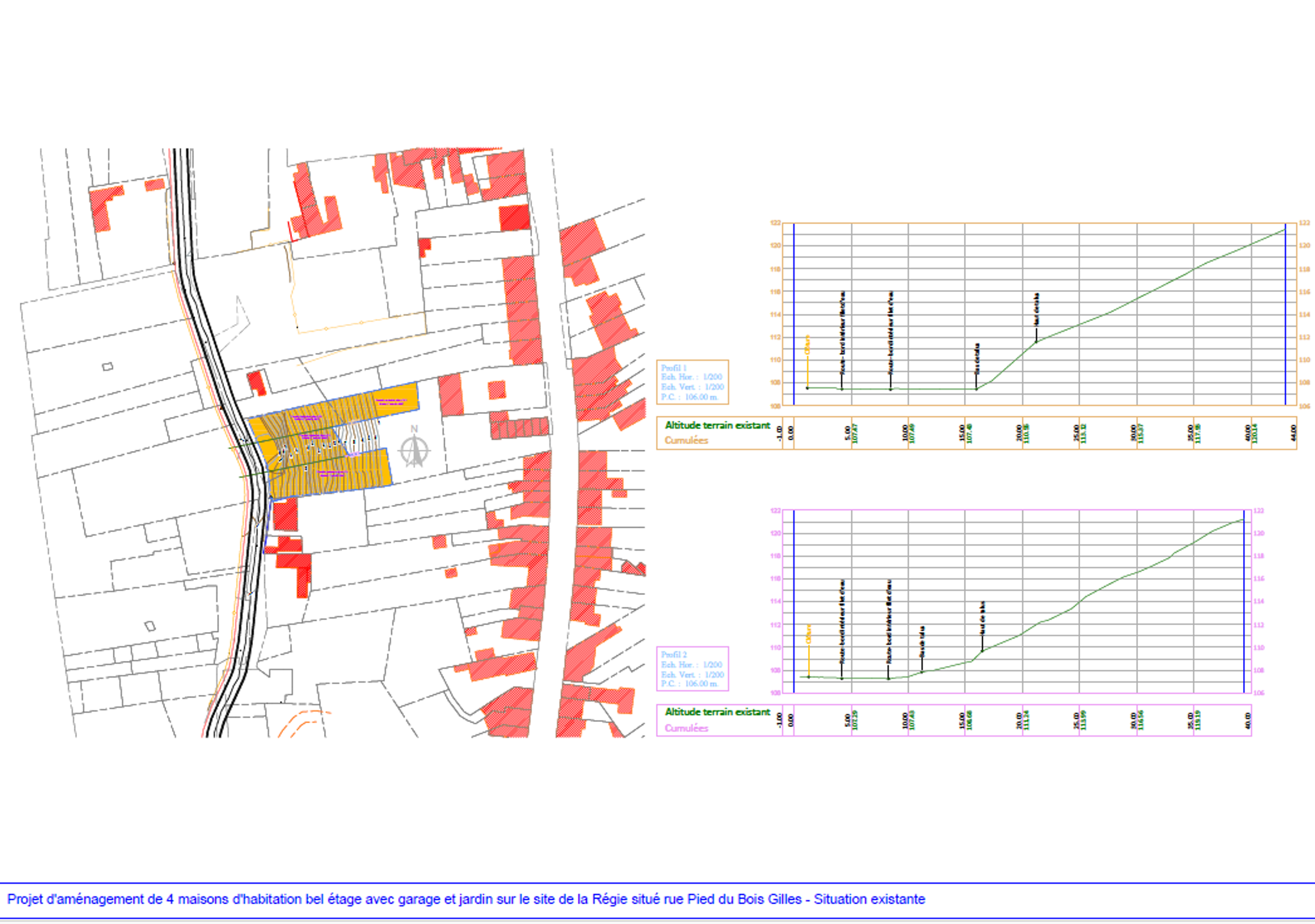The height and width of the screenshot is (924, 1315).
Task: Click the 40.00 end label in Profil 2
Action: (1248, 721)
